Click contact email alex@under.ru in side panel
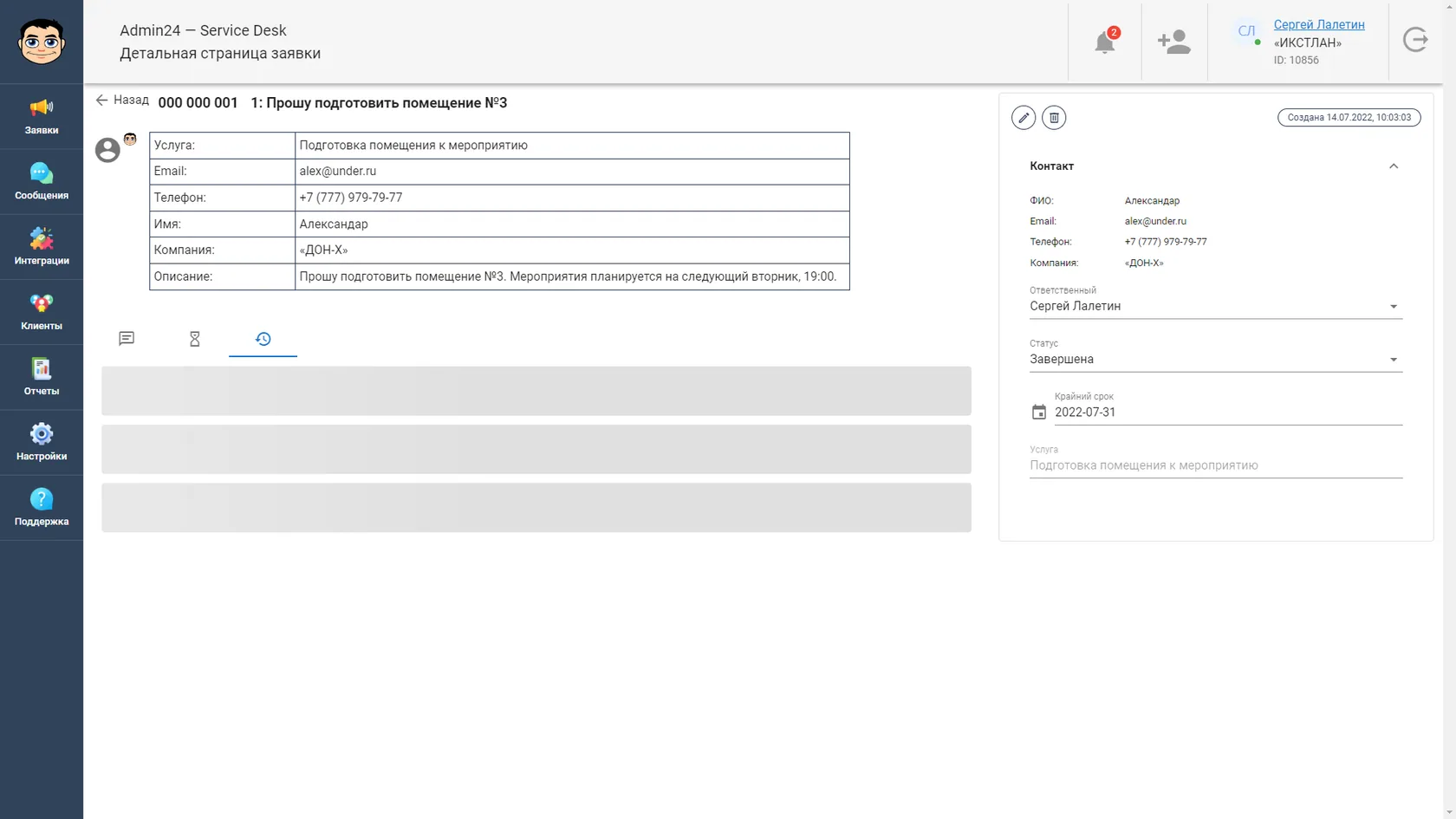This screenshot has height=819, width=1456. [1155, 221]
